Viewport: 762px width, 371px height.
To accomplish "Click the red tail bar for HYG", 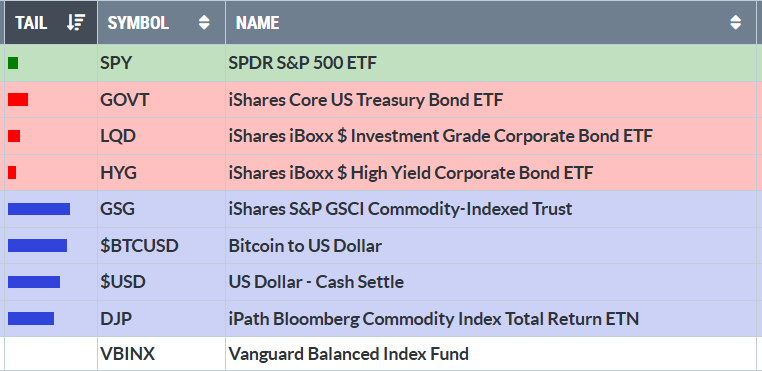I will [x=12, y=172].
